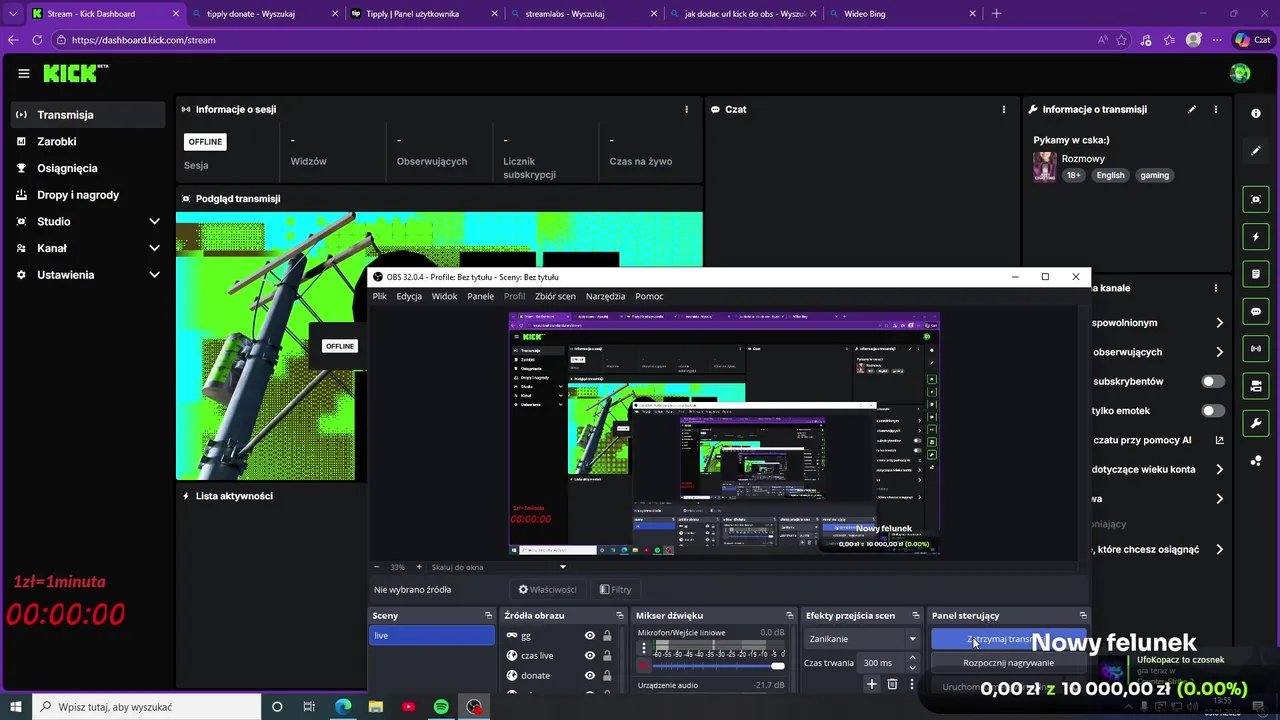Screen dimensions: 1280x720
Task: Toggle lock on czas live source
Action: pyautogui.click(x=607, y=656)
